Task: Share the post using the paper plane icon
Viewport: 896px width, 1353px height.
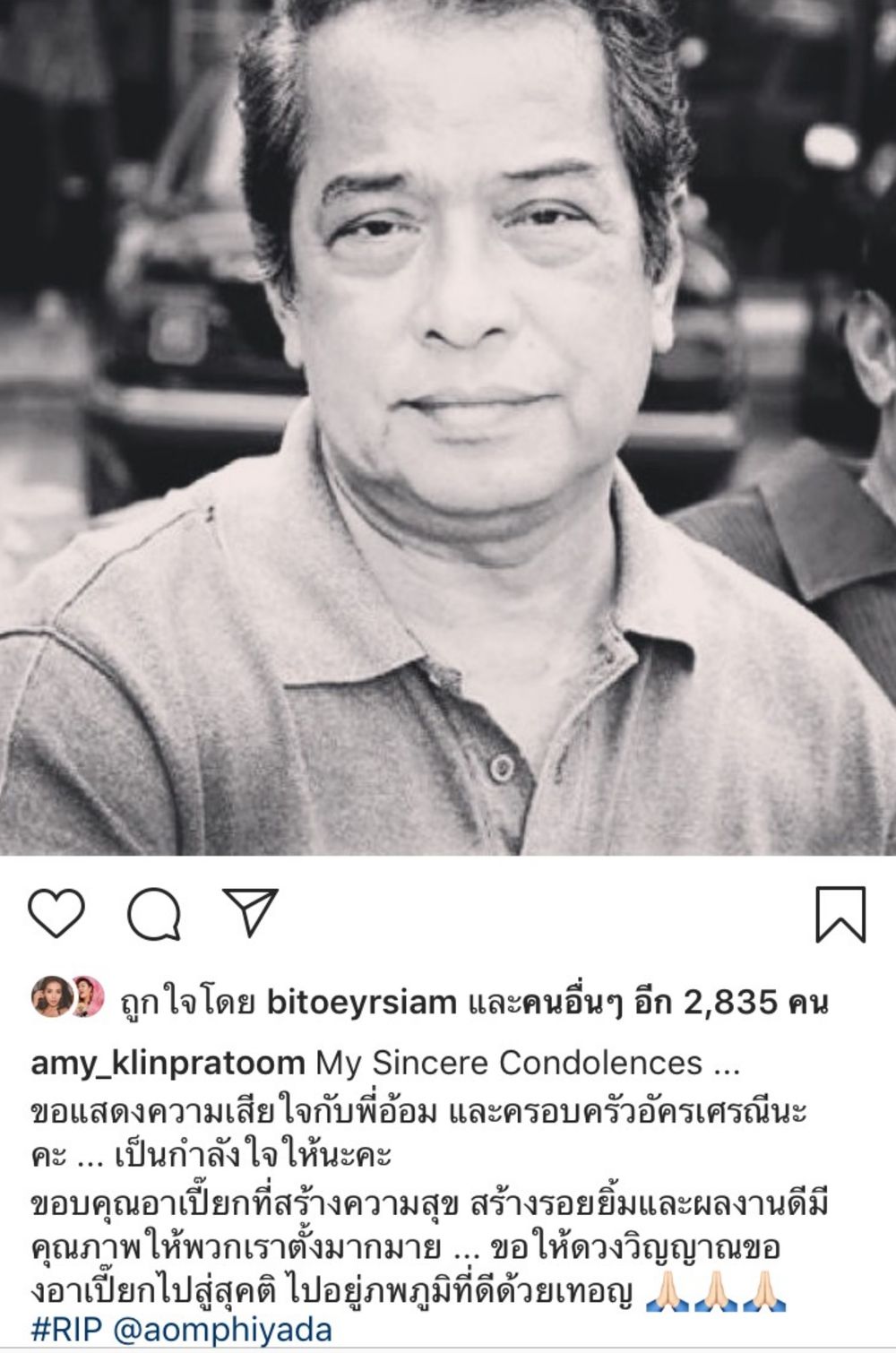Action: pos(251,912)
